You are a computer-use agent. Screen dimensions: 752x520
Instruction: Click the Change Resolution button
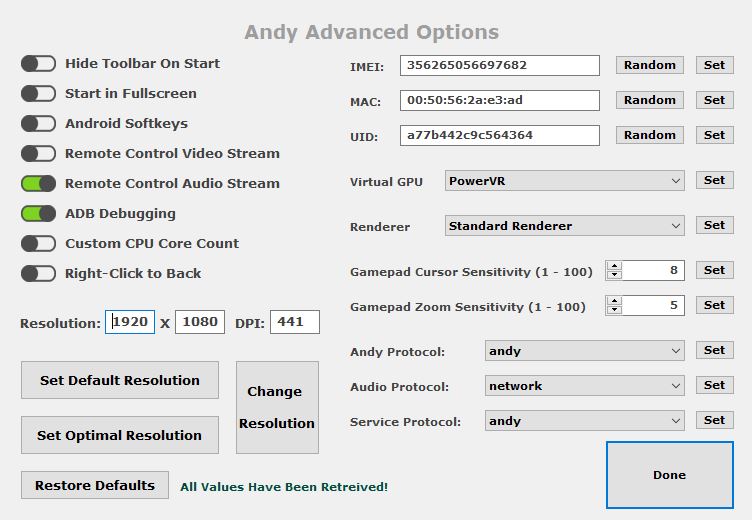277,407
